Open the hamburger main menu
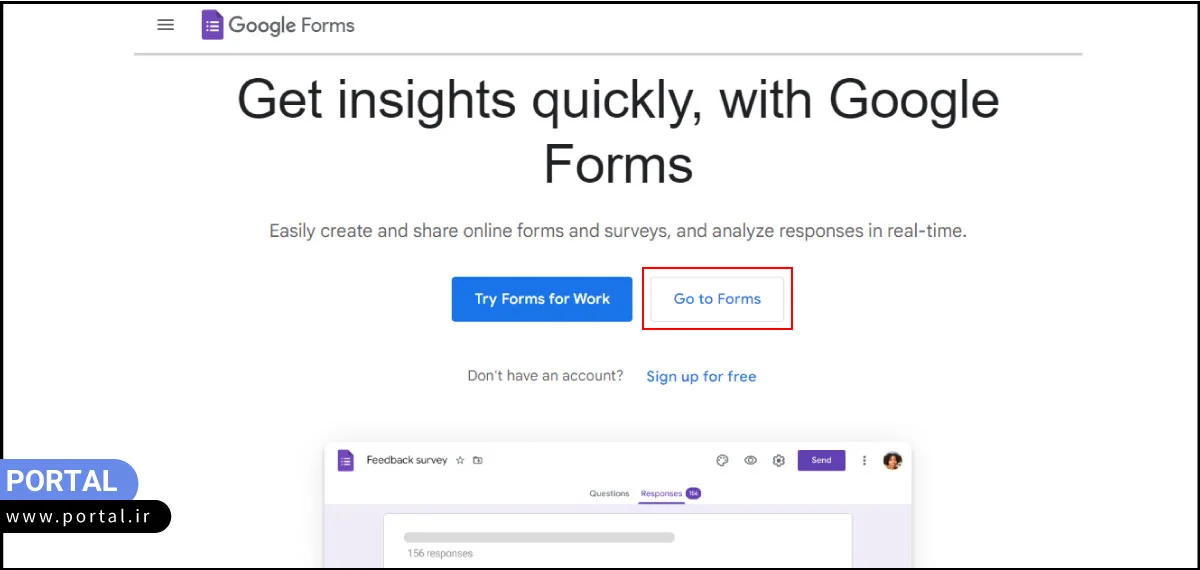Image resolution: width=1200 pixels, height=570 pixels. point(166,25)
